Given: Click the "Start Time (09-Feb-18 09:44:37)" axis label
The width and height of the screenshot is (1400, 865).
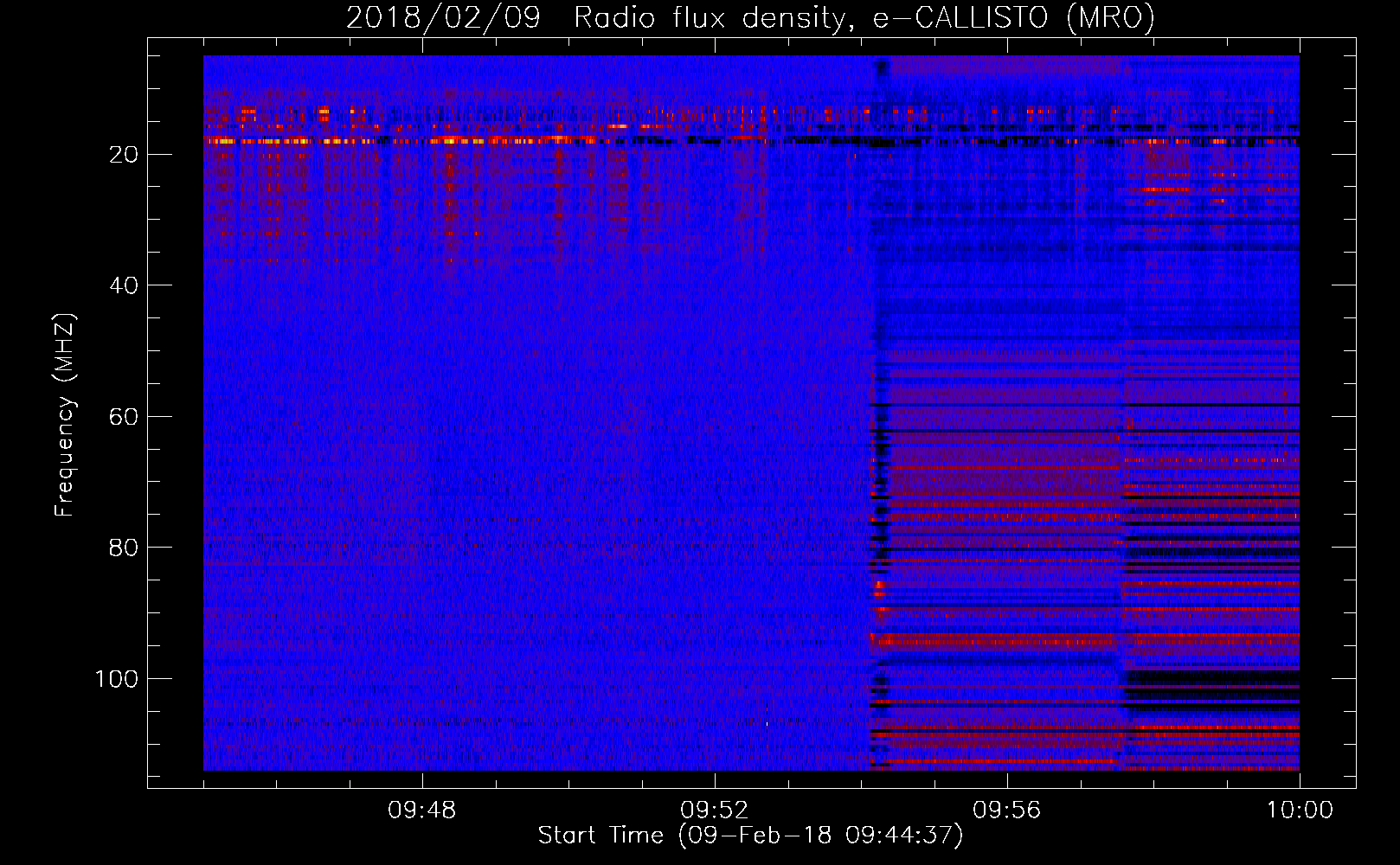Looking at the screenshot, I should tap(750, 836).
